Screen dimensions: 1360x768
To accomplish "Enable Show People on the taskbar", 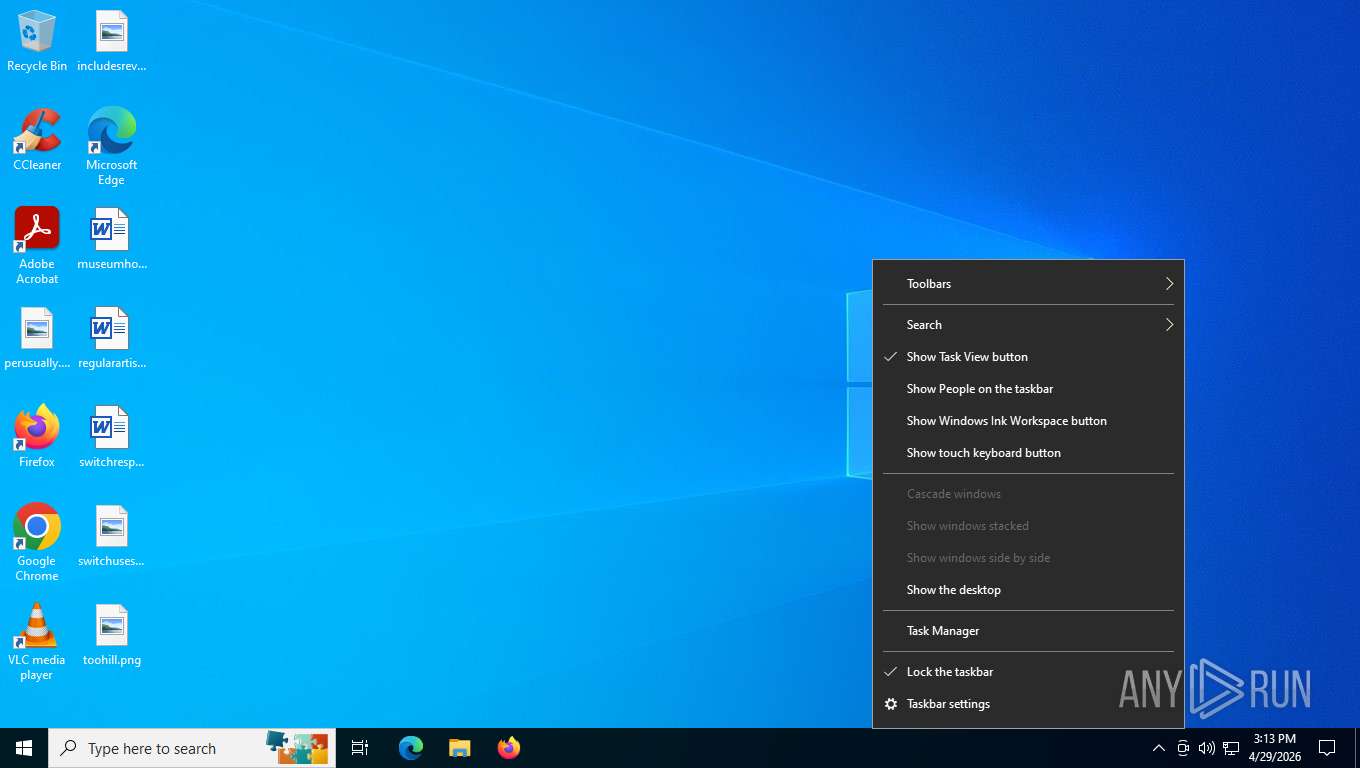I will pos(1028,389).
